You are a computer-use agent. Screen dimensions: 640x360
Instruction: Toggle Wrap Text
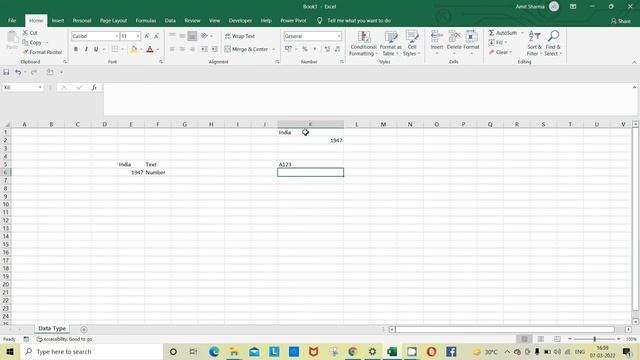(x=240, y=36)
